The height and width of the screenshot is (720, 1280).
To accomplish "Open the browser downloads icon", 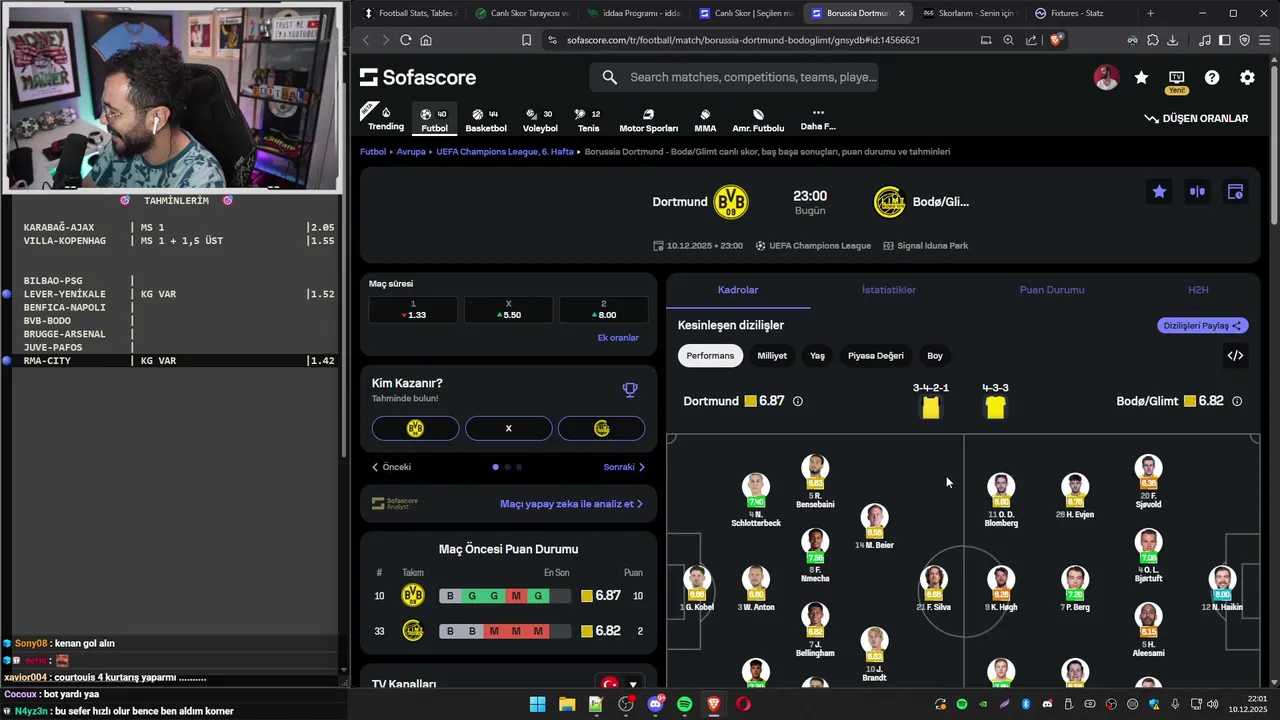I will (1173, 40).
